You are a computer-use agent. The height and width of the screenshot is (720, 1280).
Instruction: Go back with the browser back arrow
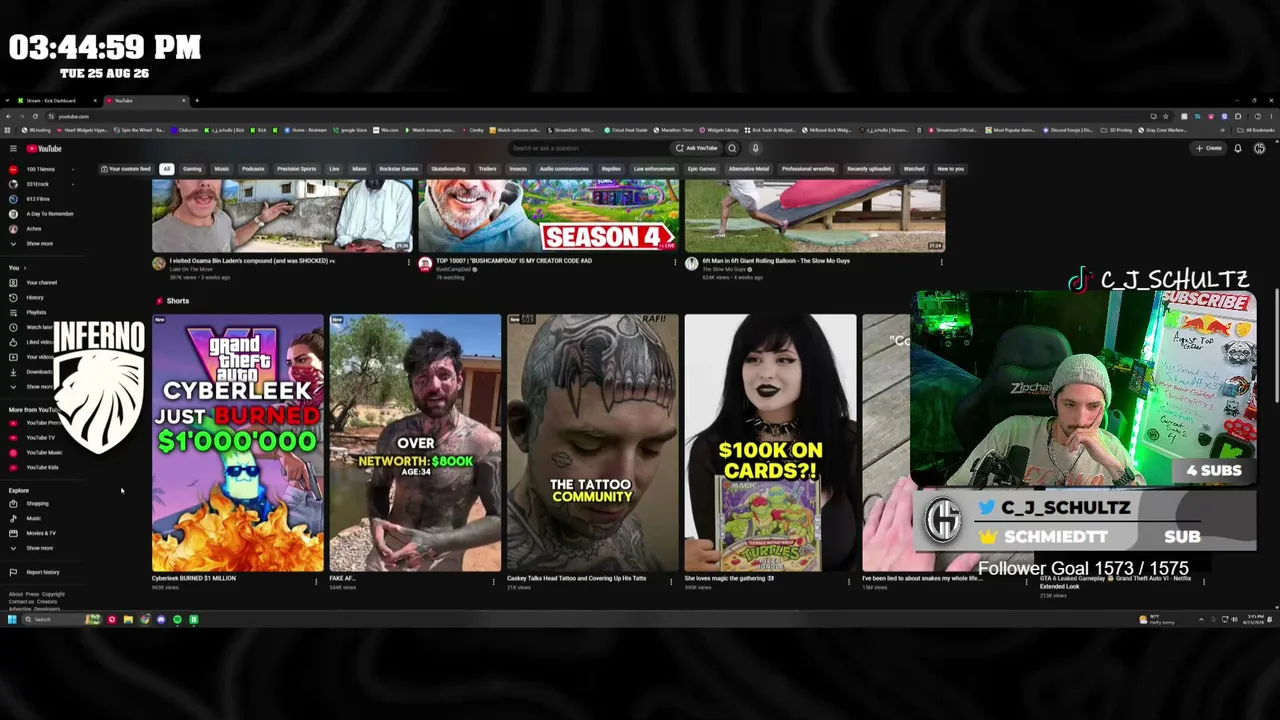(x=9, y=116)
